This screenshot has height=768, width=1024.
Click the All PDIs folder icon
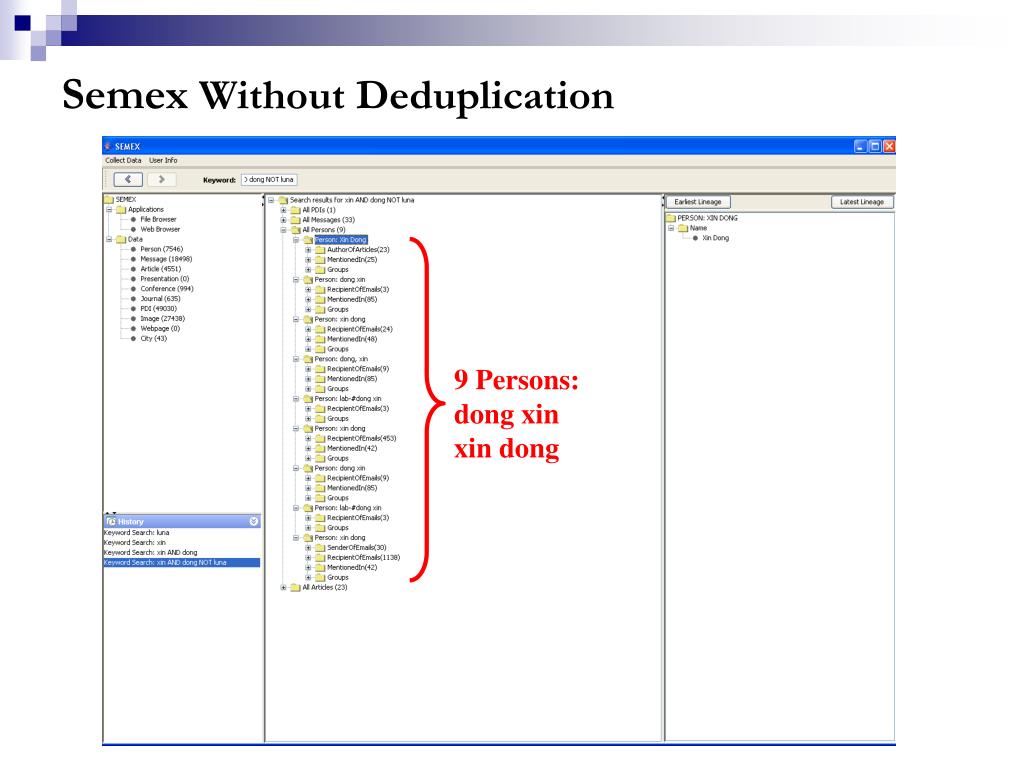pos(295,210)
